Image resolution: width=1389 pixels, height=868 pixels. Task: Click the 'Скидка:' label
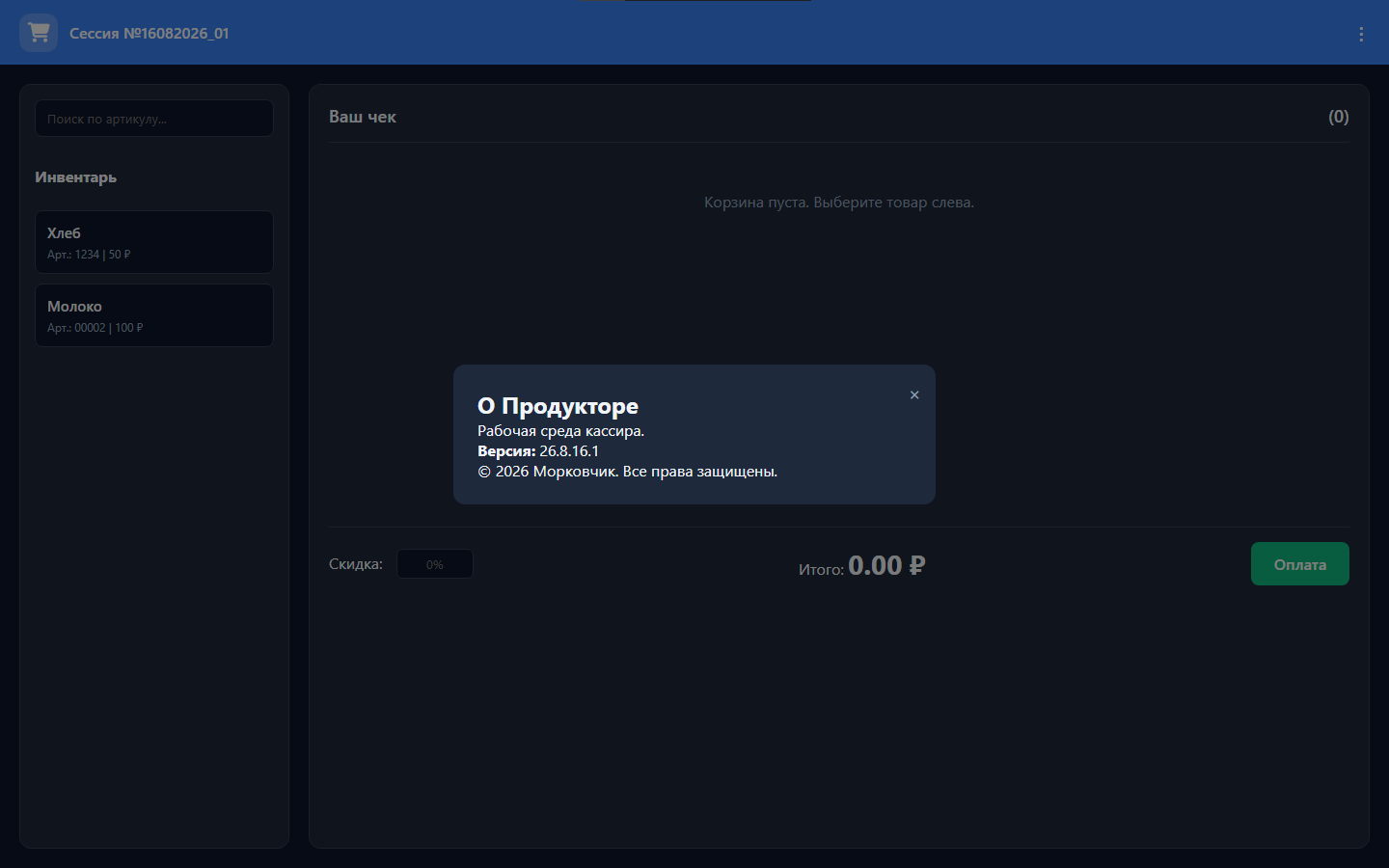[x=356, y=564]
